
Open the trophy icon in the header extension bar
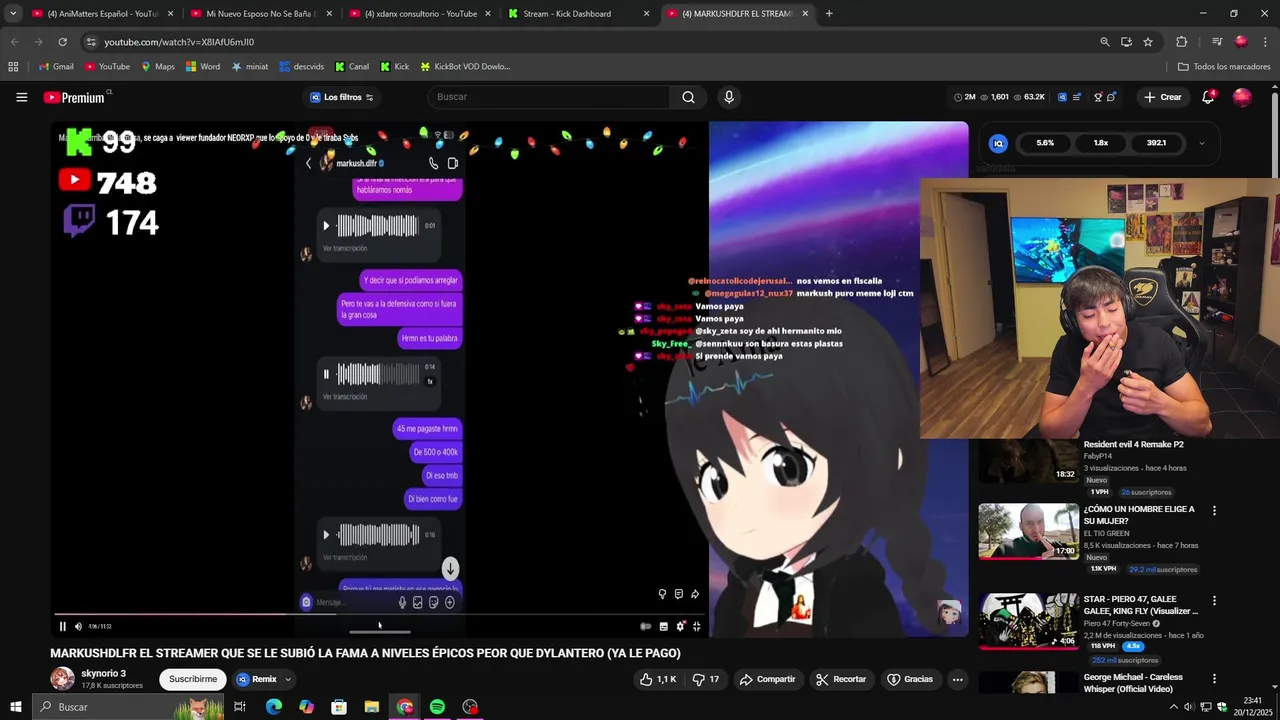point(1098,97)
